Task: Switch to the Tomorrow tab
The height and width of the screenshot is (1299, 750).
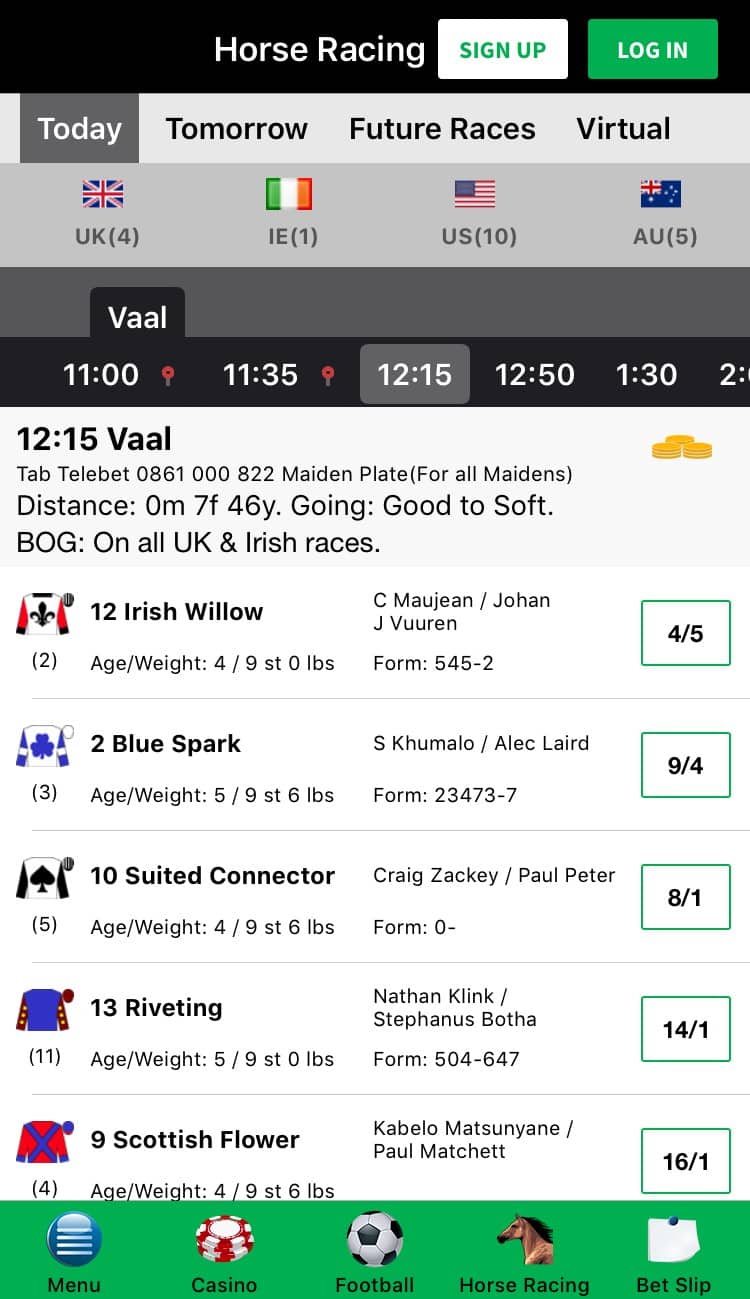Action: point(237,129)
